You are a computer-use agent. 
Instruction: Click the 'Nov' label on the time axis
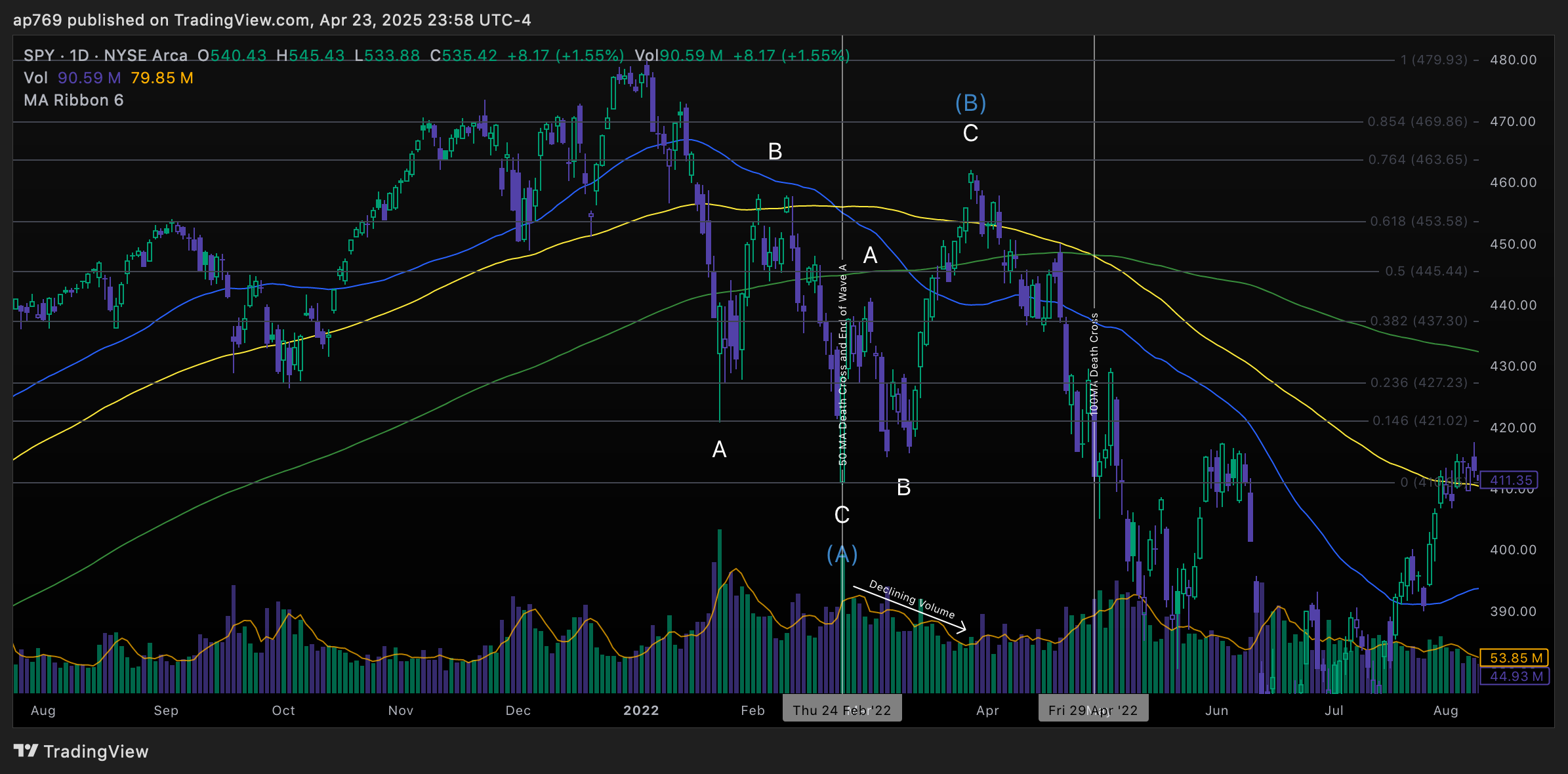tap(401, 710)
